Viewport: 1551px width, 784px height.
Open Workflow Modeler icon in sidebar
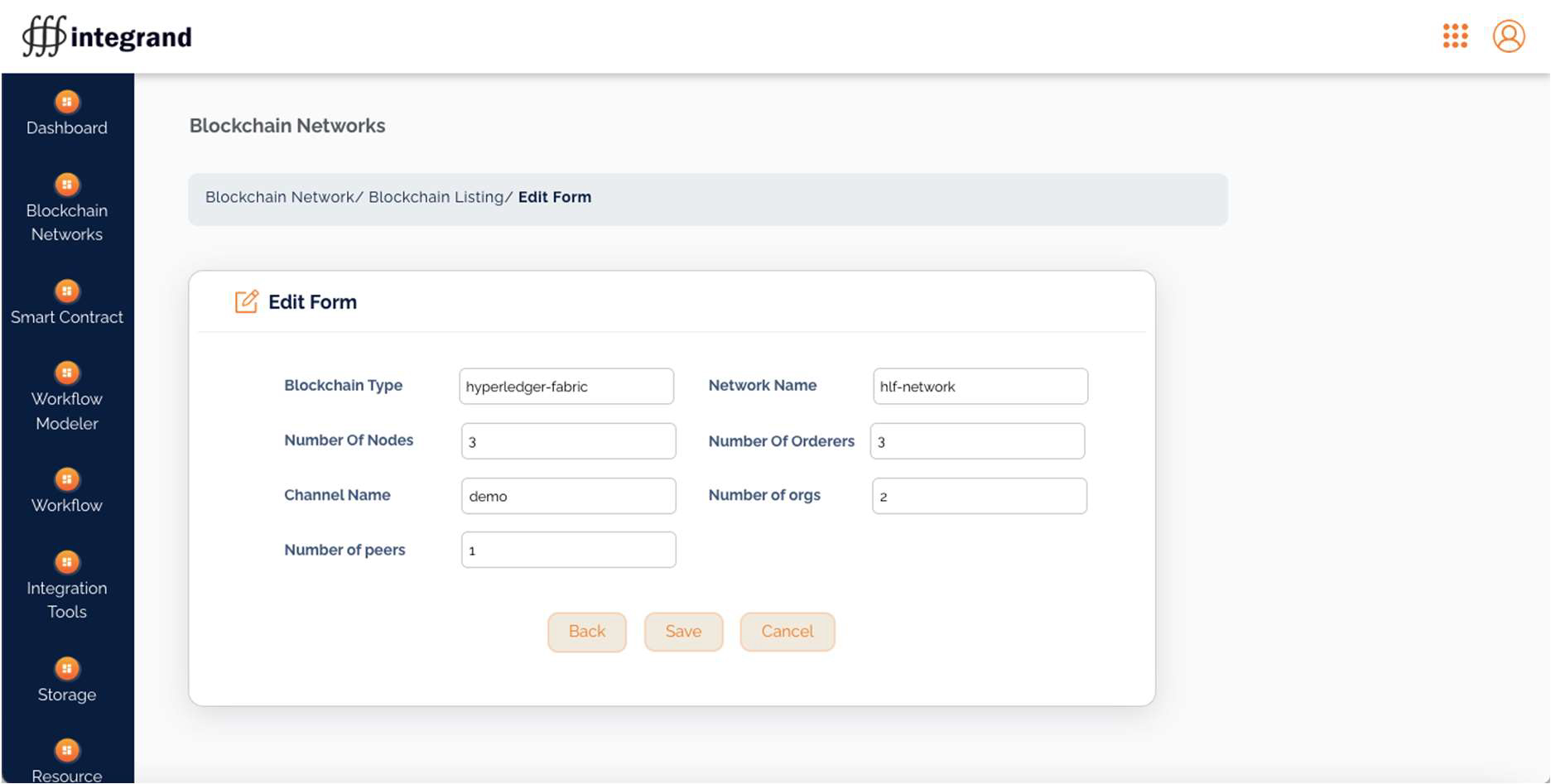click(x=67, y=373)
